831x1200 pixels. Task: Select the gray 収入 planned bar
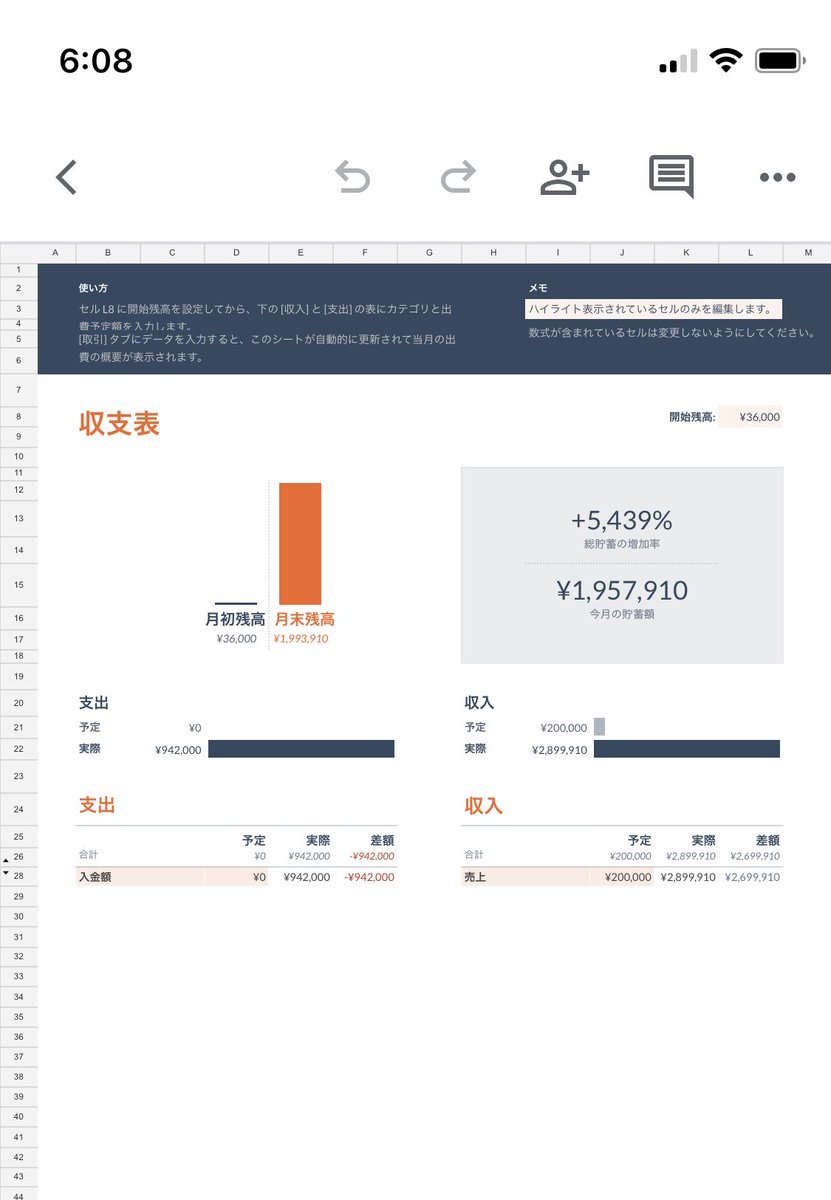point(599,727)
